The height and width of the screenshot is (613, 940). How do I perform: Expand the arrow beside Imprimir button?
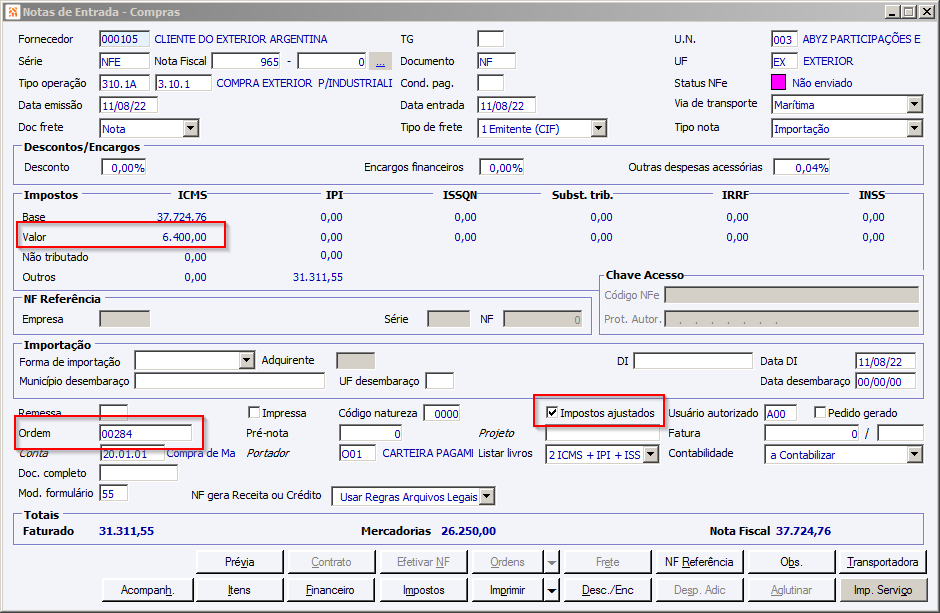point(552,590)
